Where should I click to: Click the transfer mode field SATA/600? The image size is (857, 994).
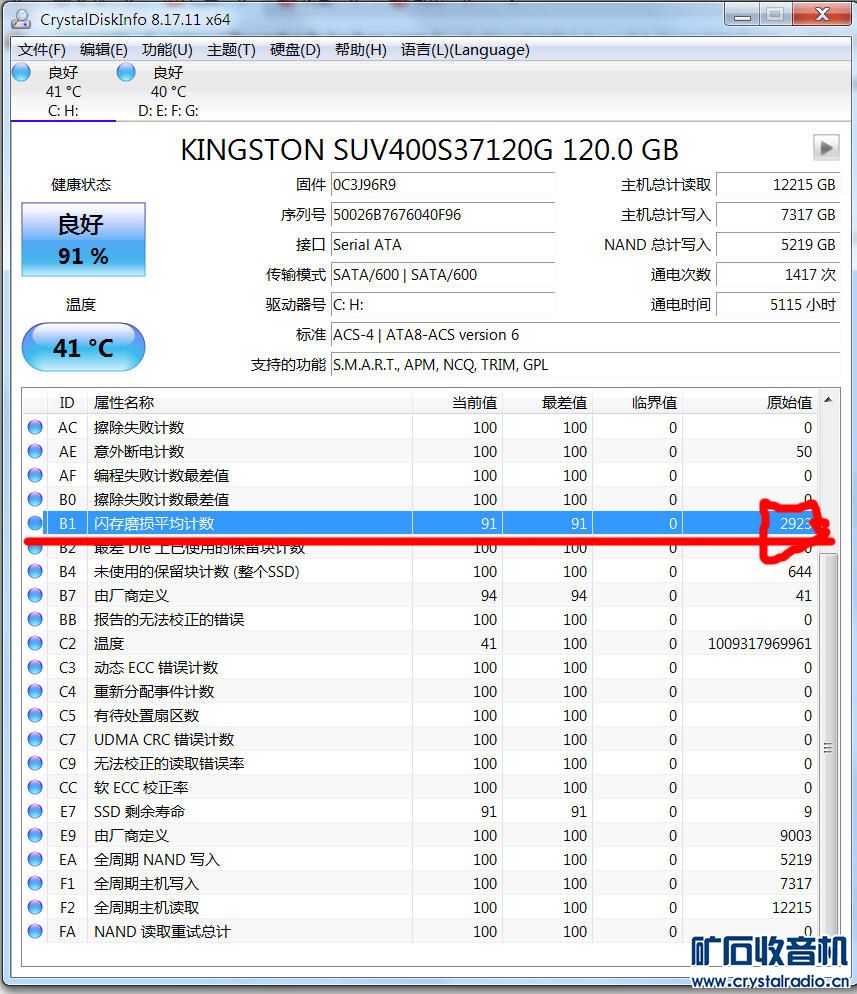(442, 274)
